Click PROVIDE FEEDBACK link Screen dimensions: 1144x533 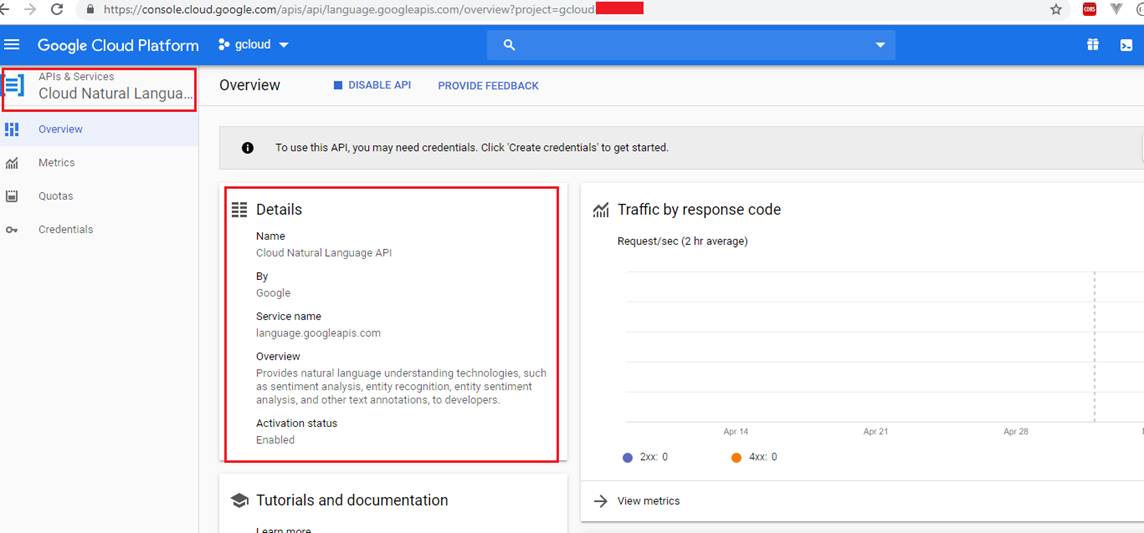pyautogui.click(x=488, y=86)
